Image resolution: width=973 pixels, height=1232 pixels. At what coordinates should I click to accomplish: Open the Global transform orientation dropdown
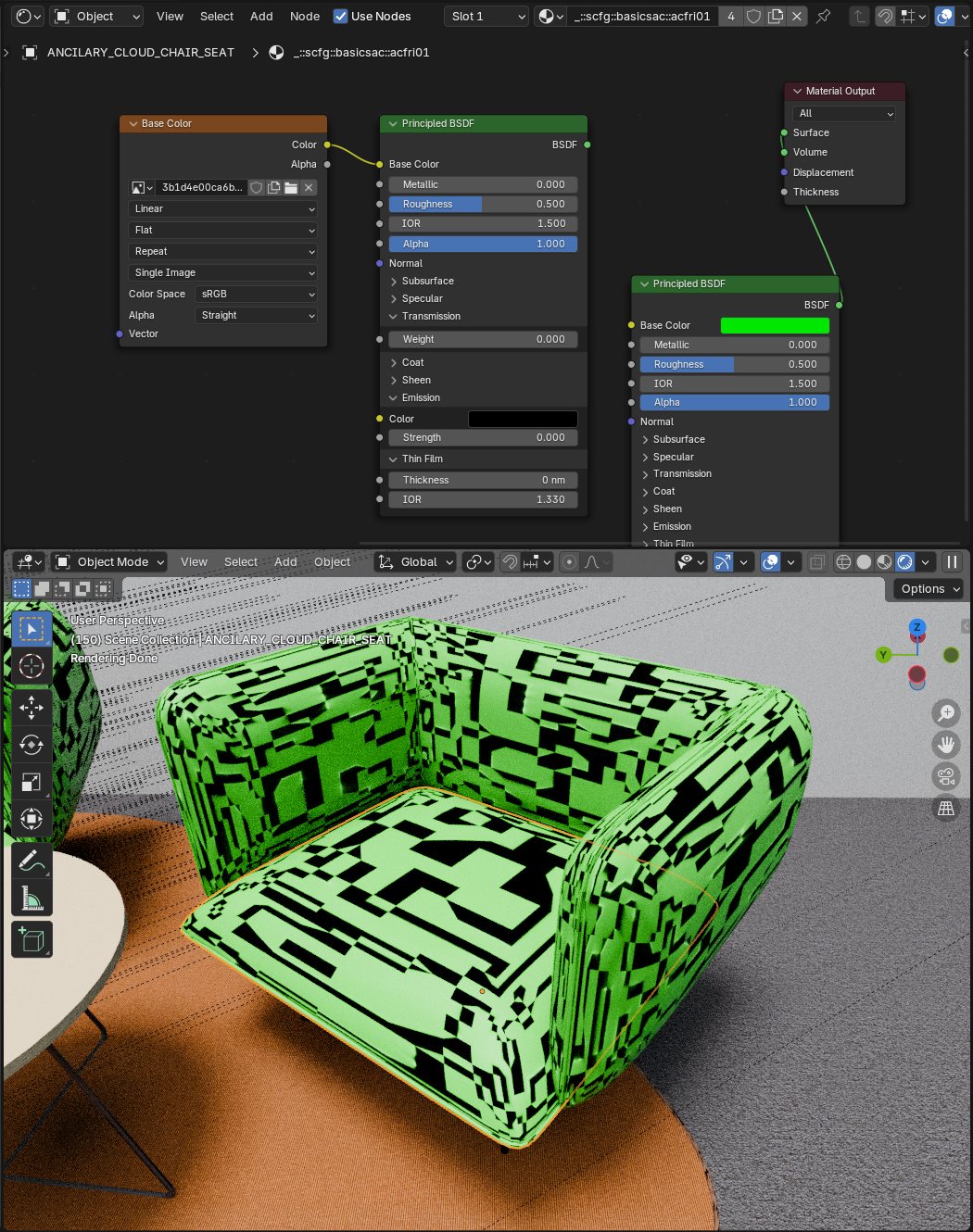pyautogui.click(x=417, y=562)
